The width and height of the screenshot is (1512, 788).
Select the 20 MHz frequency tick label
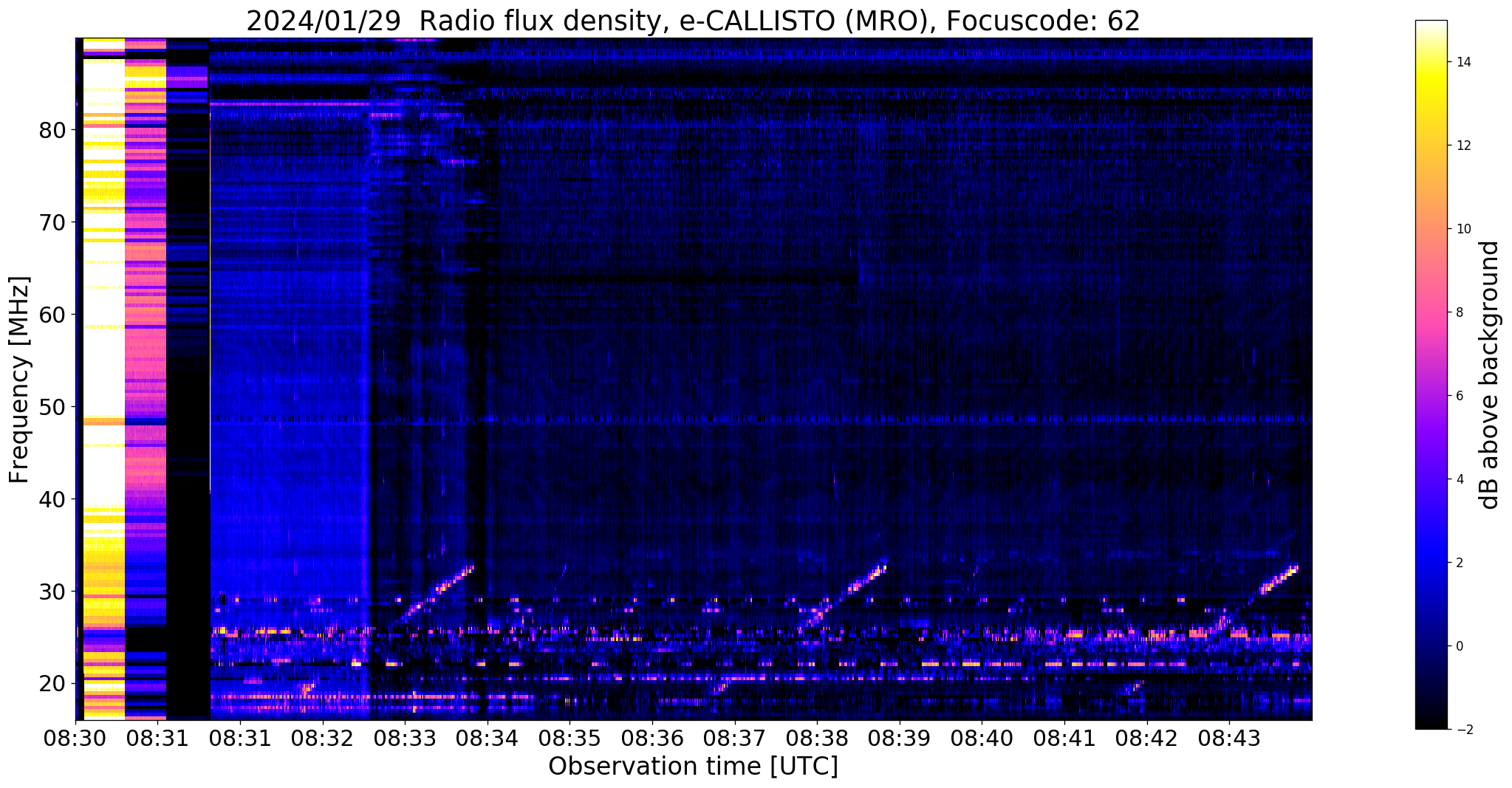point(52,684)
